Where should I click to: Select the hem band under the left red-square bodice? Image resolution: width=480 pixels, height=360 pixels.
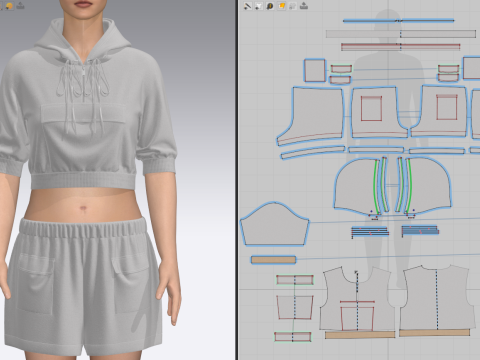click(x=376, y=150)
